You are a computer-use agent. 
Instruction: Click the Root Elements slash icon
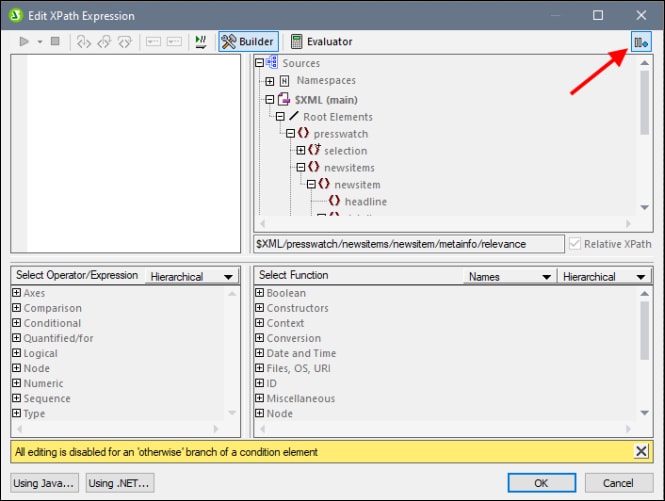tap(294, 116)
